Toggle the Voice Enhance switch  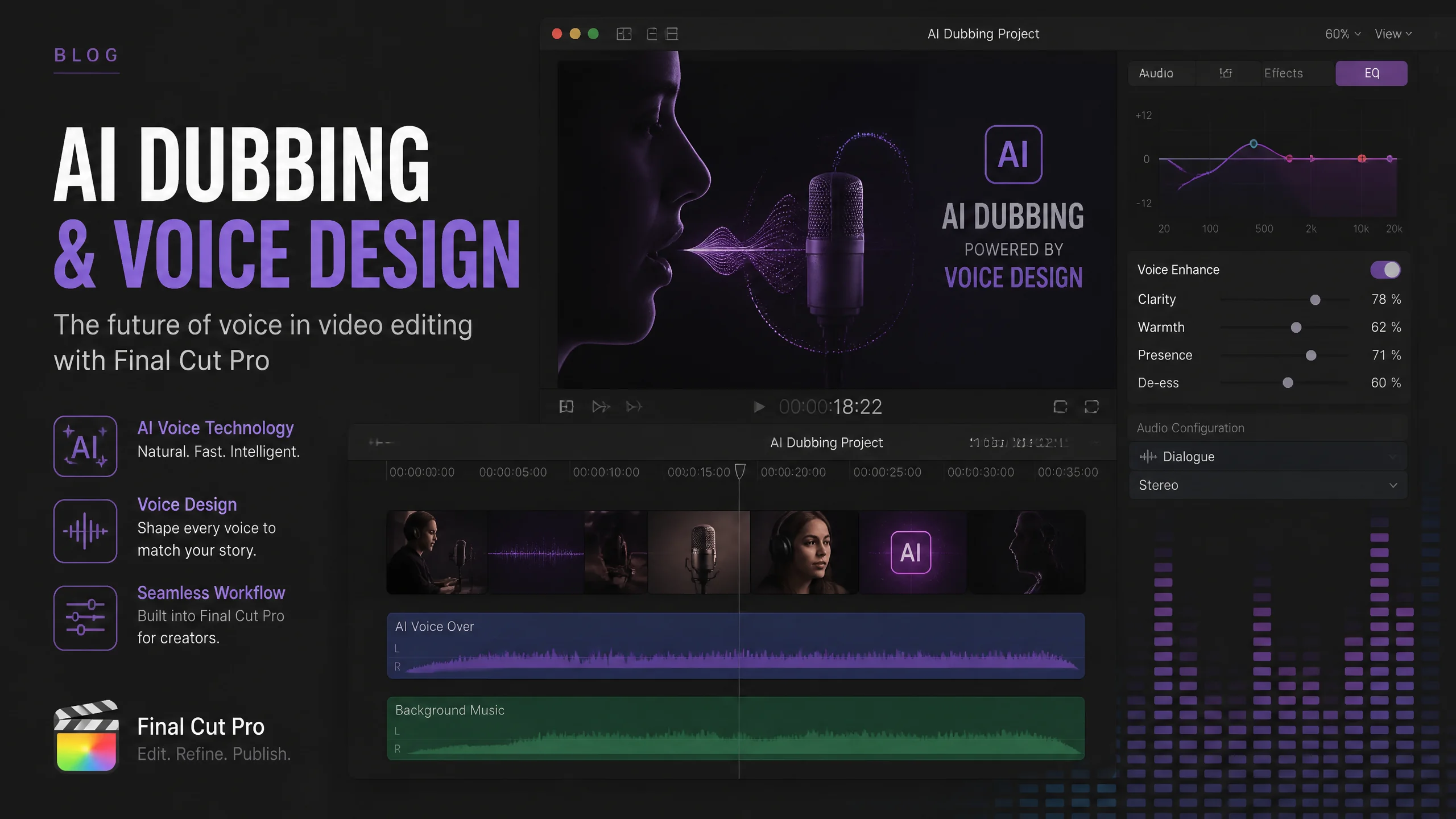[x=1385, y=270]
